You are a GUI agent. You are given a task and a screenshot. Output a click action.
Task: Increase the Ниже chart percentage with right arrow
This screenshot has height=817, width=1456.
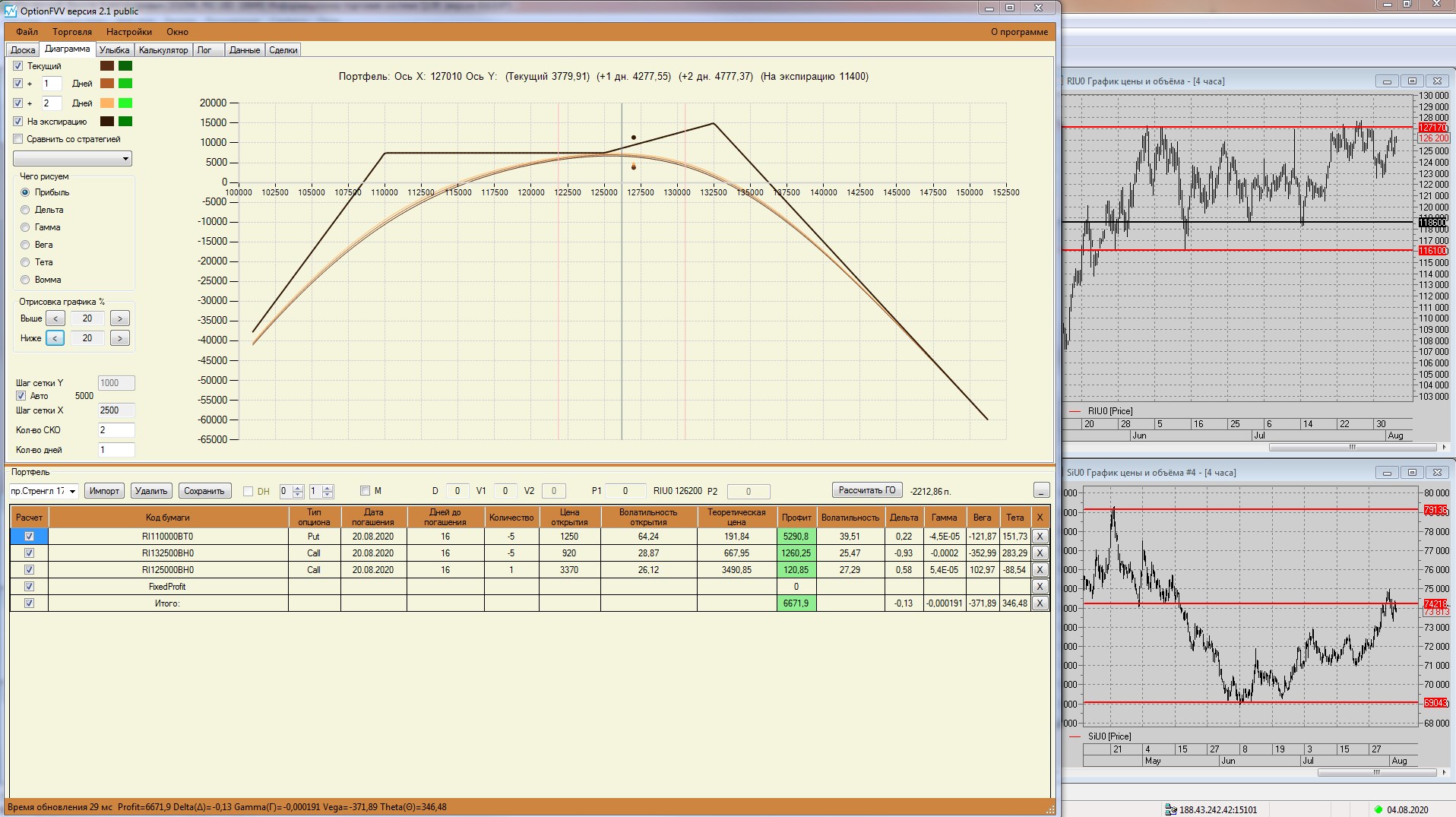(x=119, y=338)
